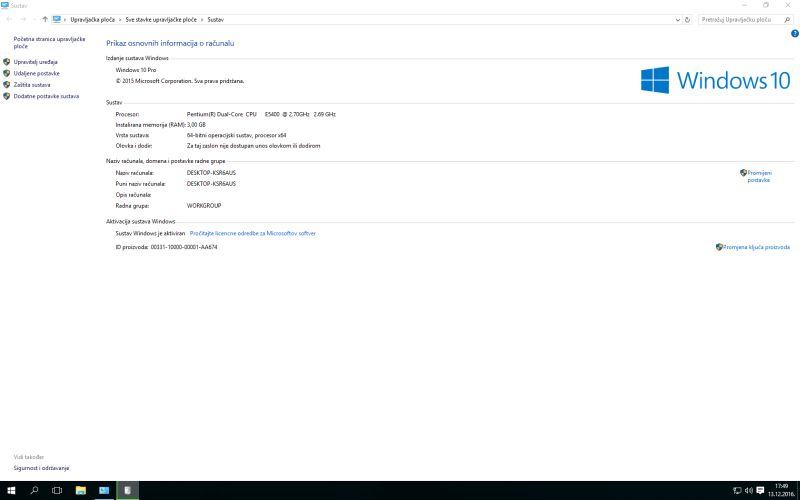Click shield icon beside Promjena ključa proizvoda
Viewport: 800px width, 500px height.
click(x=719, y=247)
